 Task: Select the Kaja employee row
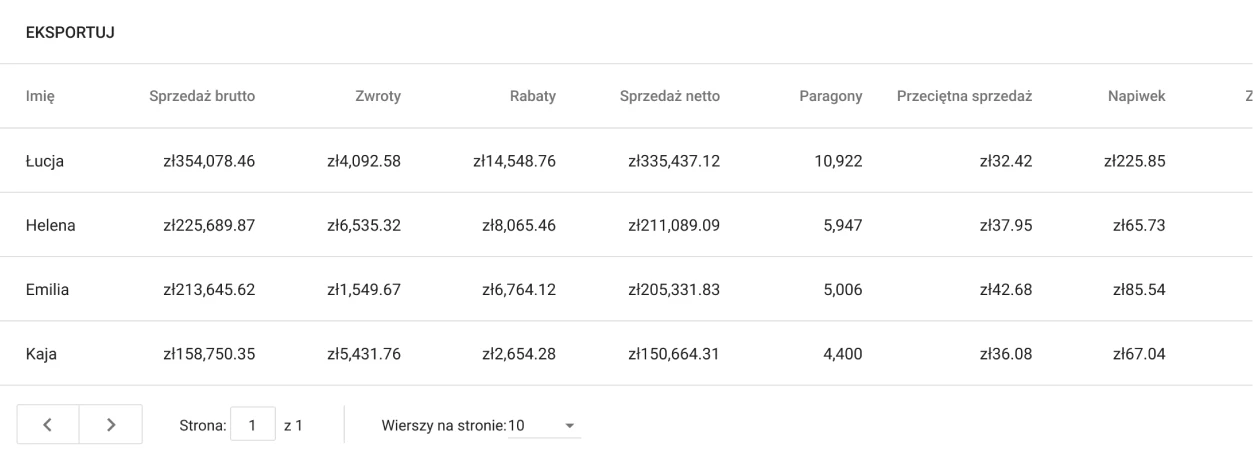(x=42, y=352)
